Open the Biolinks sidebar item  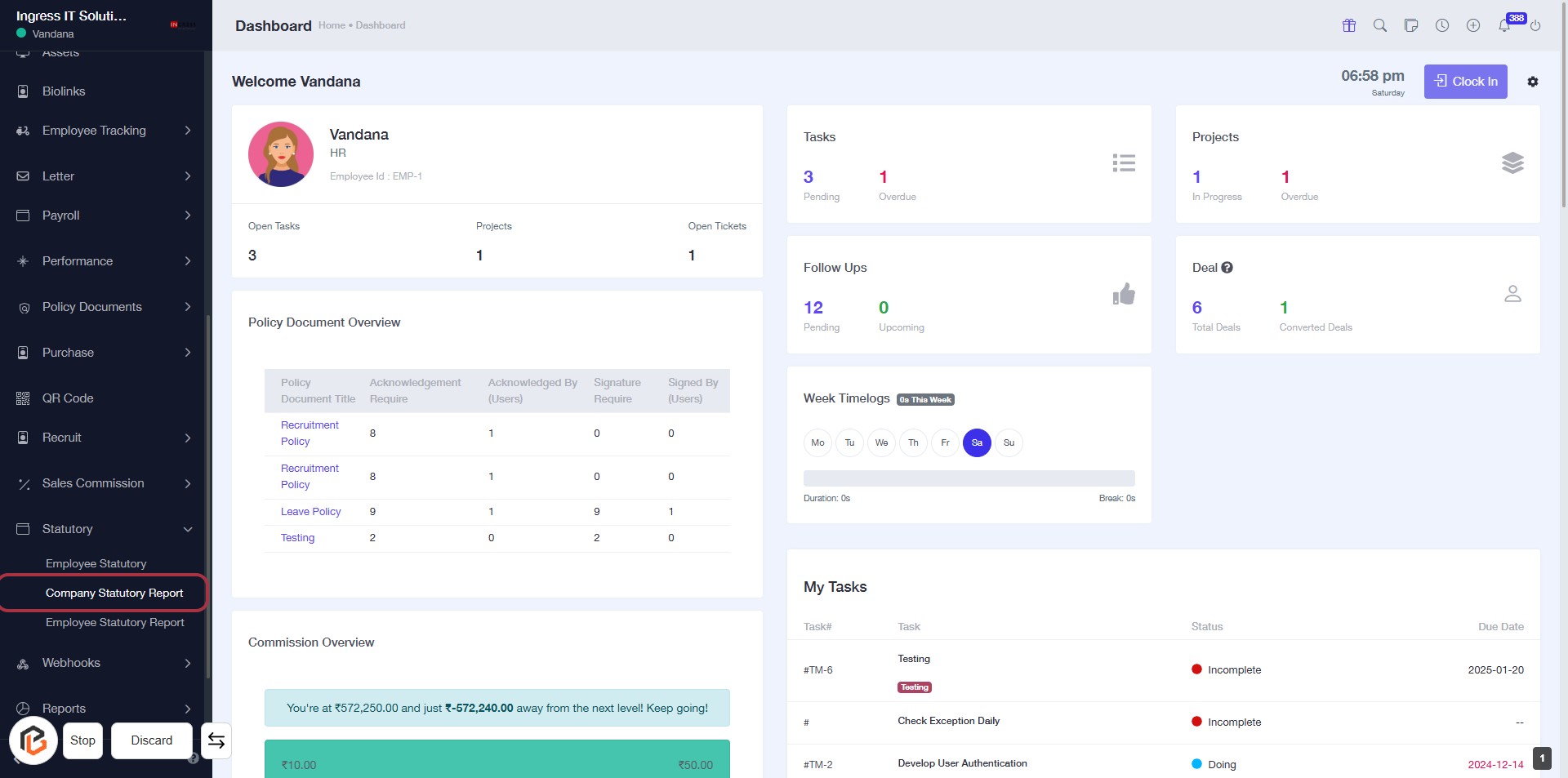tap(64, 91)
